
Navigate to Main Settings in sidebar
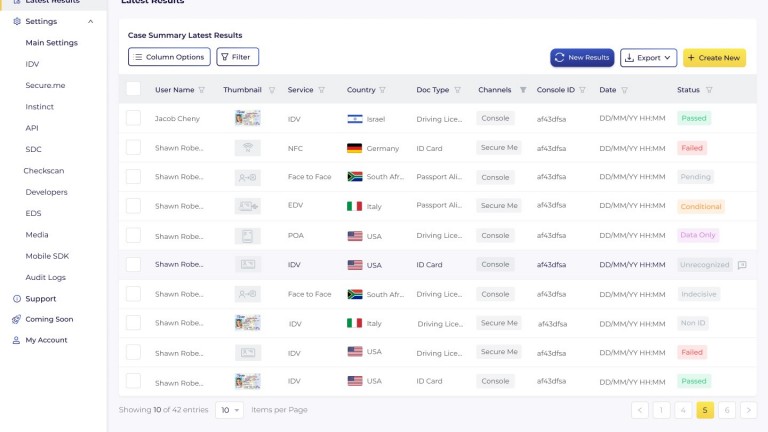[x=51, y=43]
